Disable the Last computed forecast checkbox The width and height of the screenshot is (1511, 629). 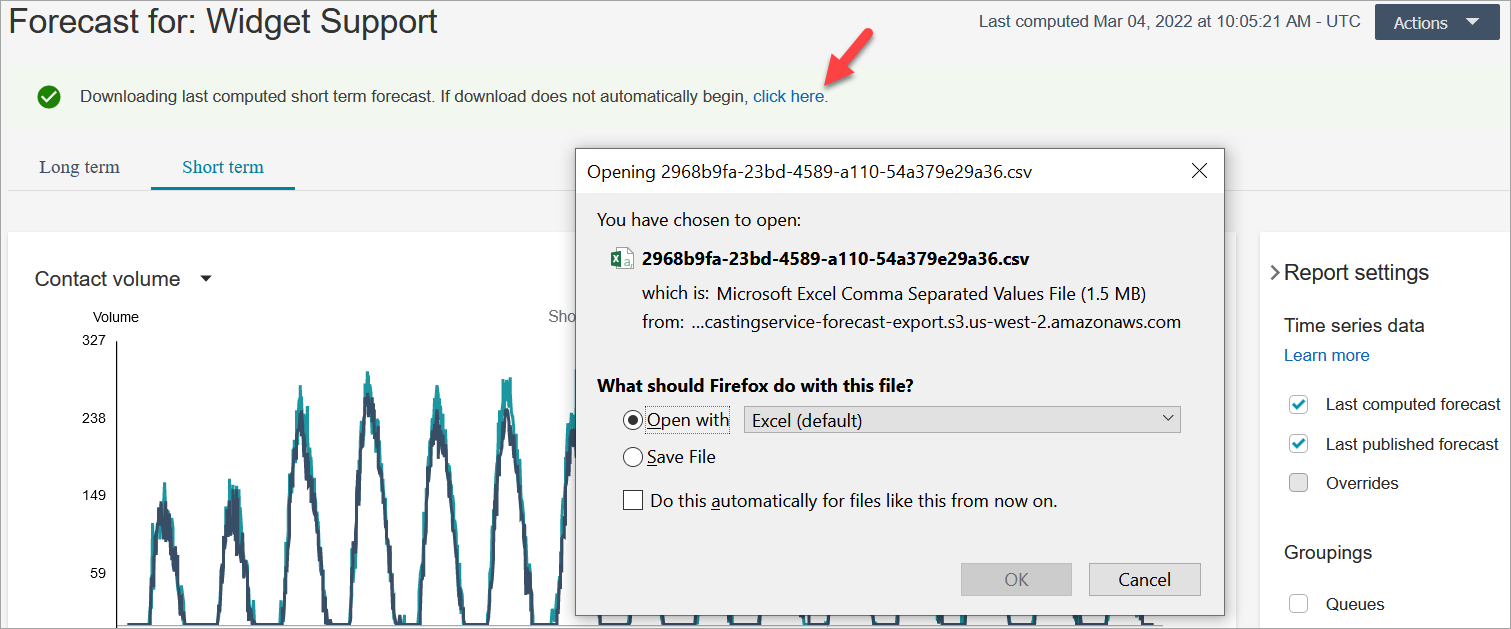(x=1298, y=404)
